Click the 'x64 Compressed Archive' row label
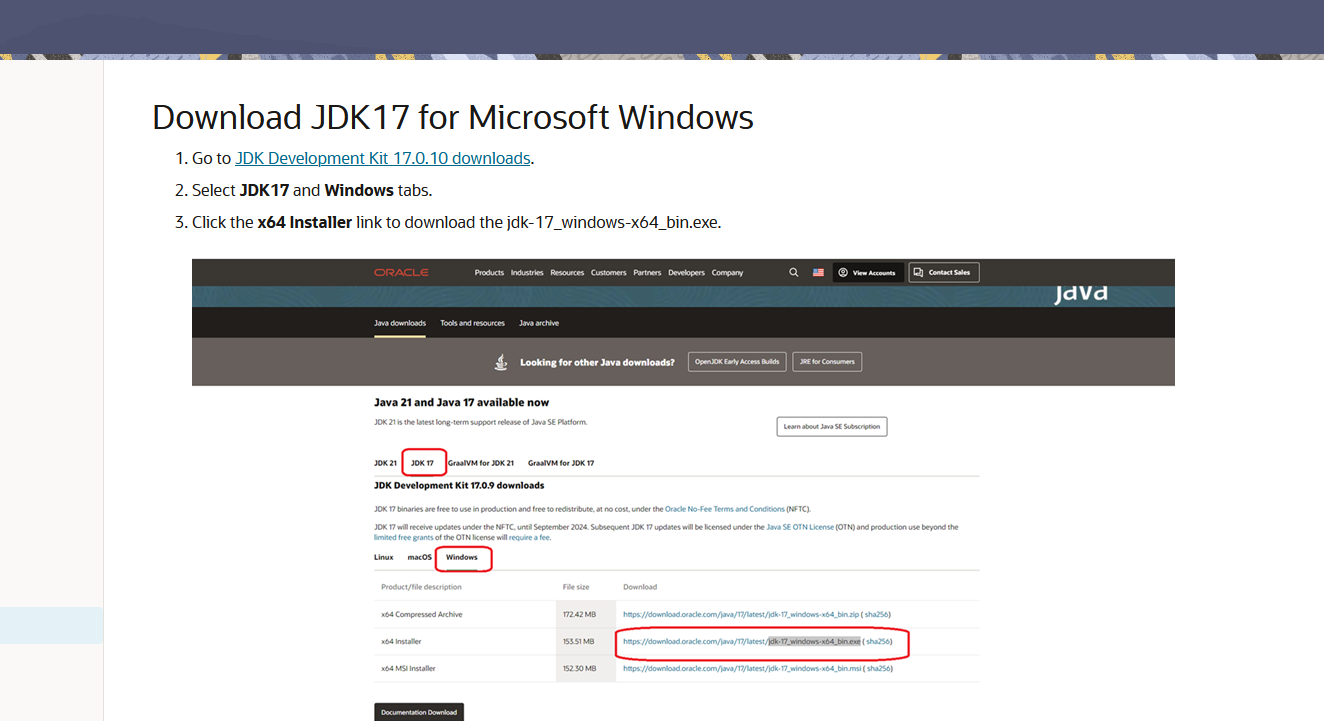 422,614
